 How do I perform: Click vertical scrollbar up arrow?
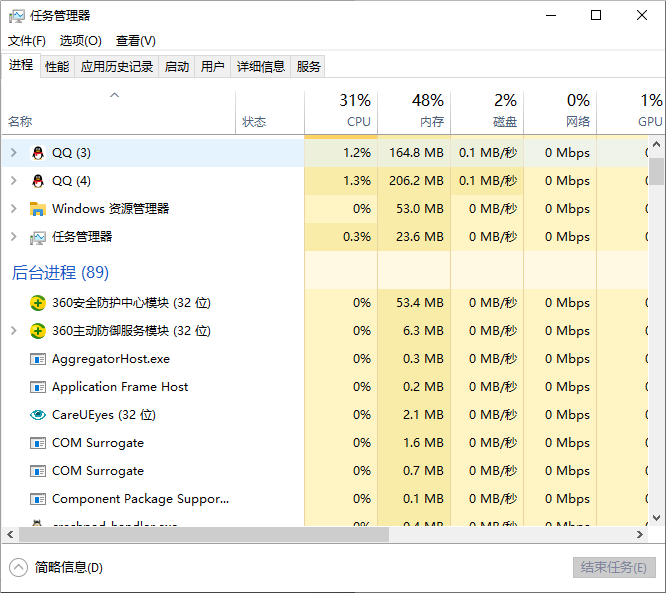[656, 144]
